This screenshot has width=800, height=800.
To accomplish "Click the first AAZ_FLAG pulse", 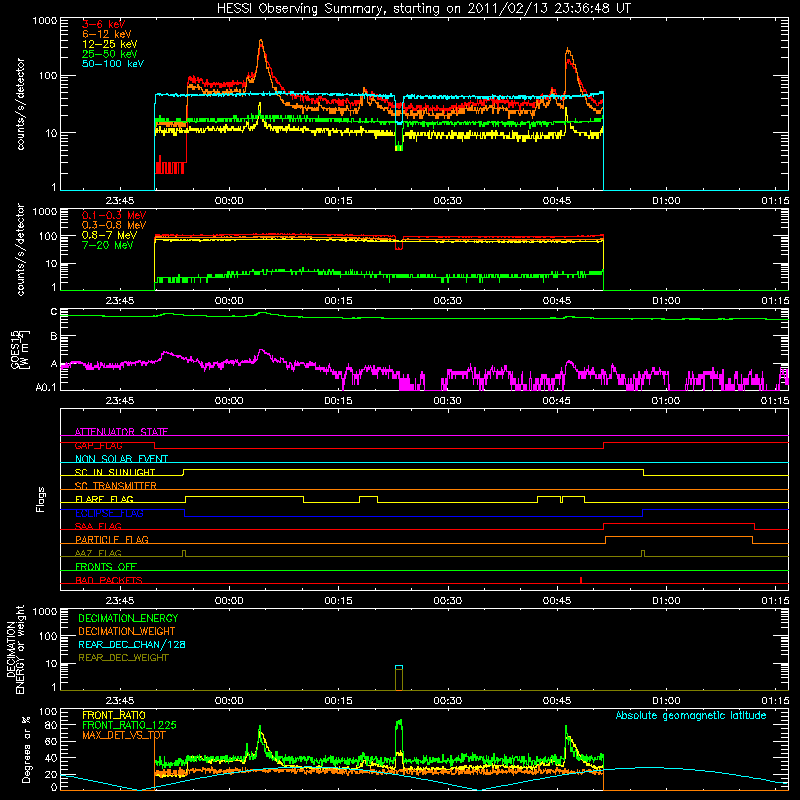I will (x=184, y=553).
